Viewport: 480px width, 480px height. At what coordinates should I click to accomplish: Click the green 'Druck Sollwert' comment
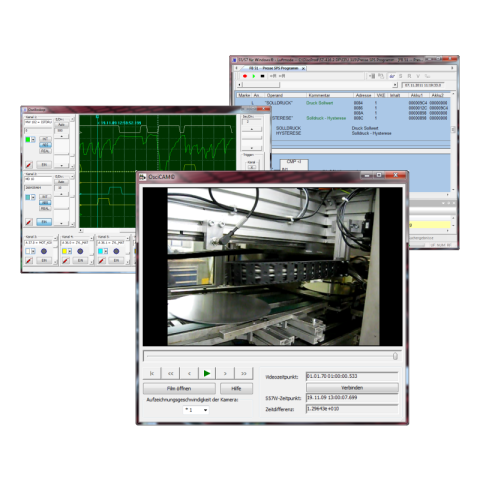click(319, 103)
